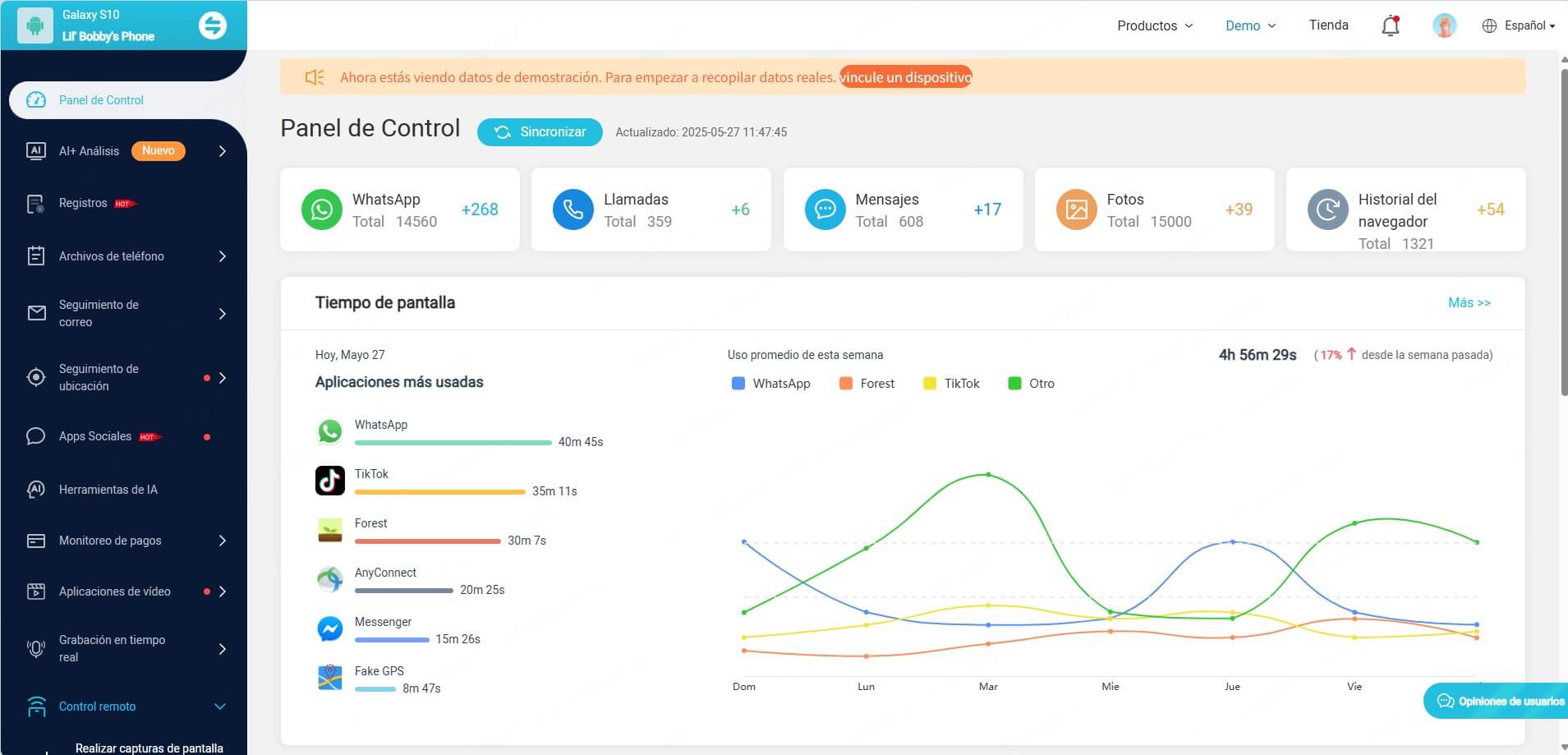Screen dimensions: 1568x755
Task: Click the AI+ Análisis sidebar icon
Action: [x=36, y=151]
